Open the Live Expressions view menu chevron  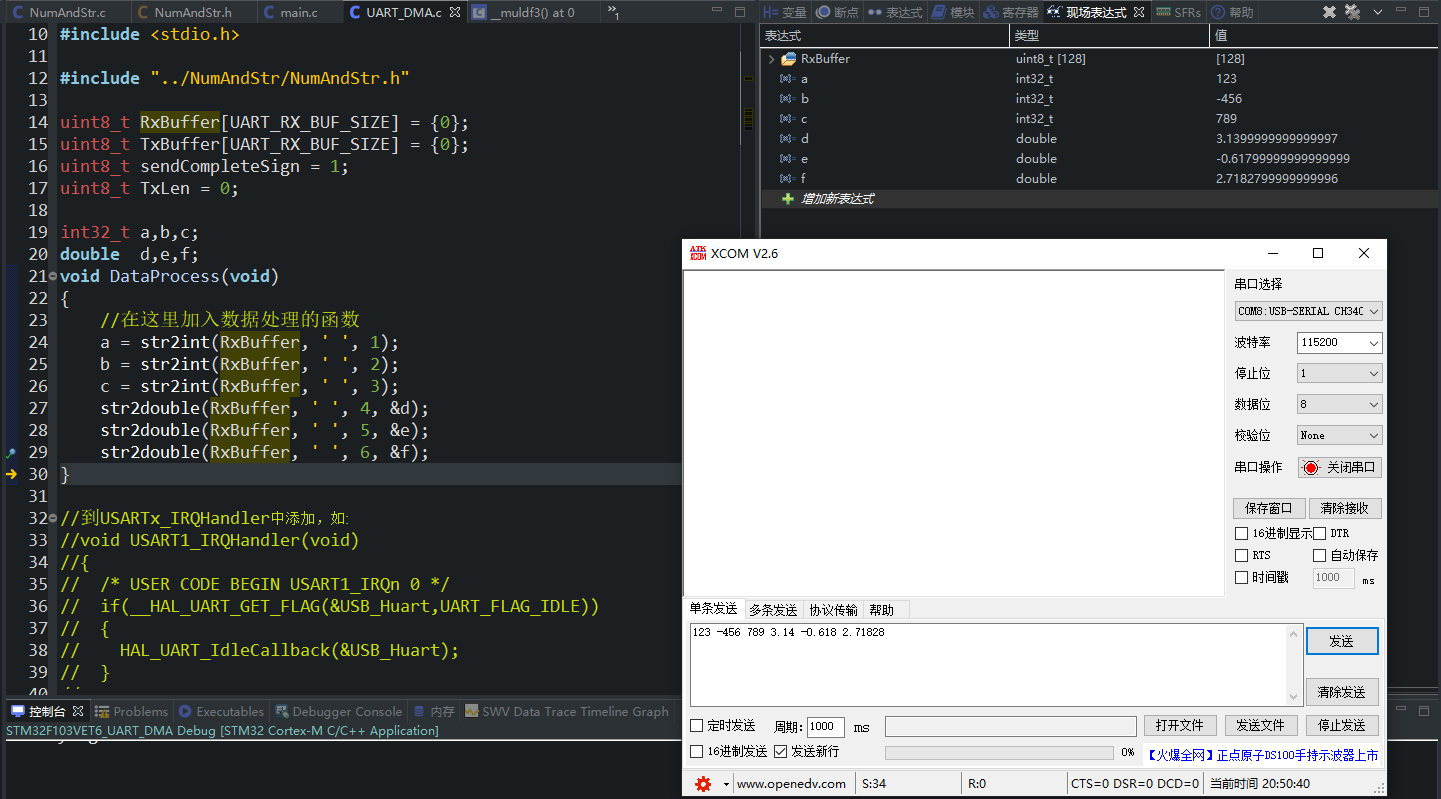pos(1378,13)
